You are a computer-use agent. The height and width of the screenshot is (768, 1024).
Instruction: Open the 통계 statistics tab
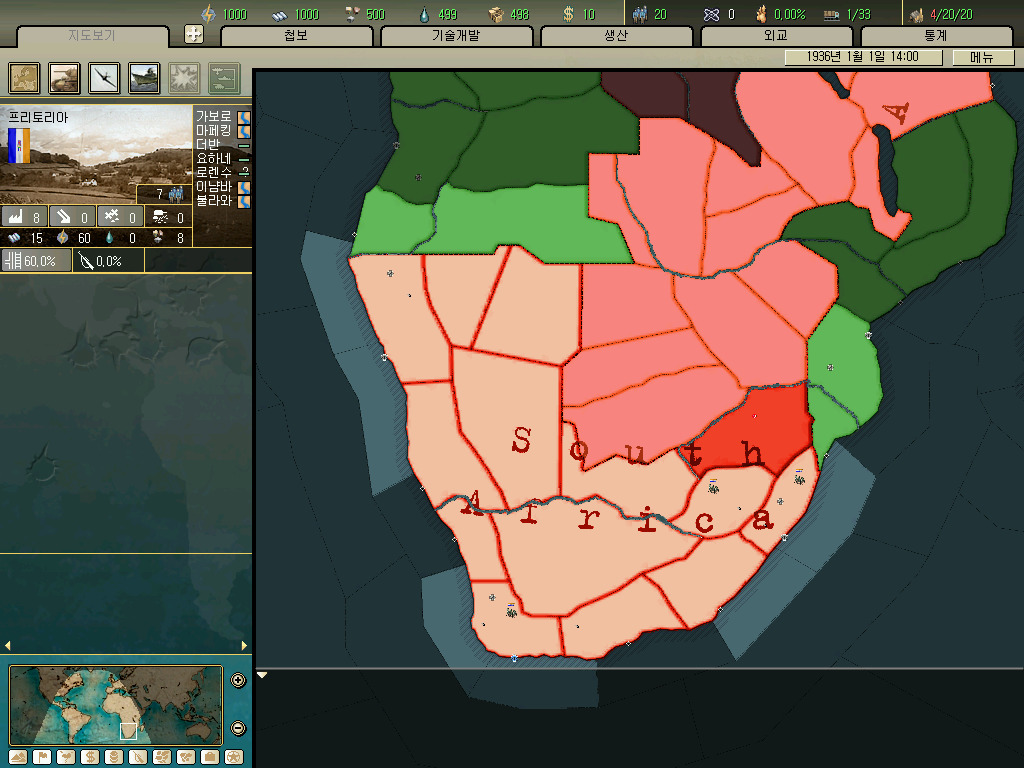(x=936, y=36)
